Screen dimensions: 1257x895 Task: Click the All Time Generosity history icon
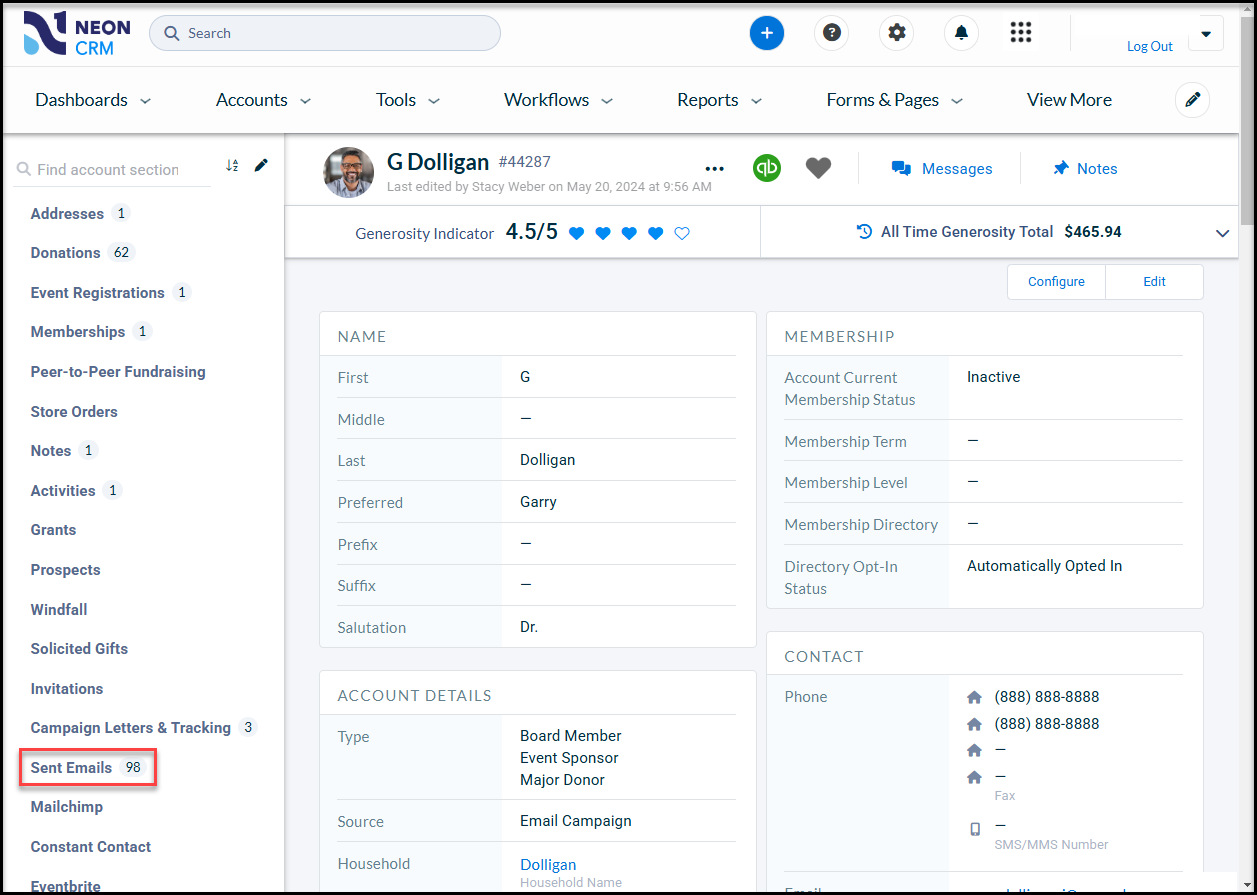pos(865,232)
